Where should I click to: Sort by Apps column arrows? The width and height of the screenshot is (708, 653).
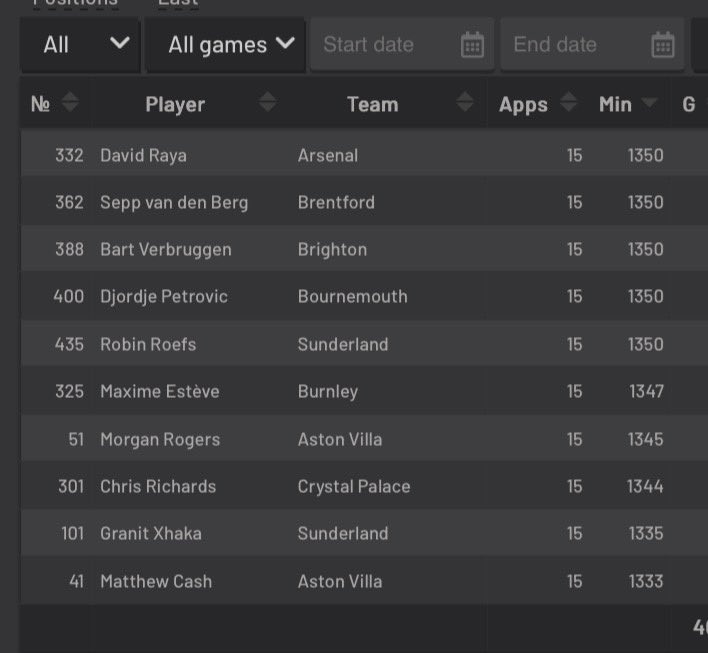[568, 102]
